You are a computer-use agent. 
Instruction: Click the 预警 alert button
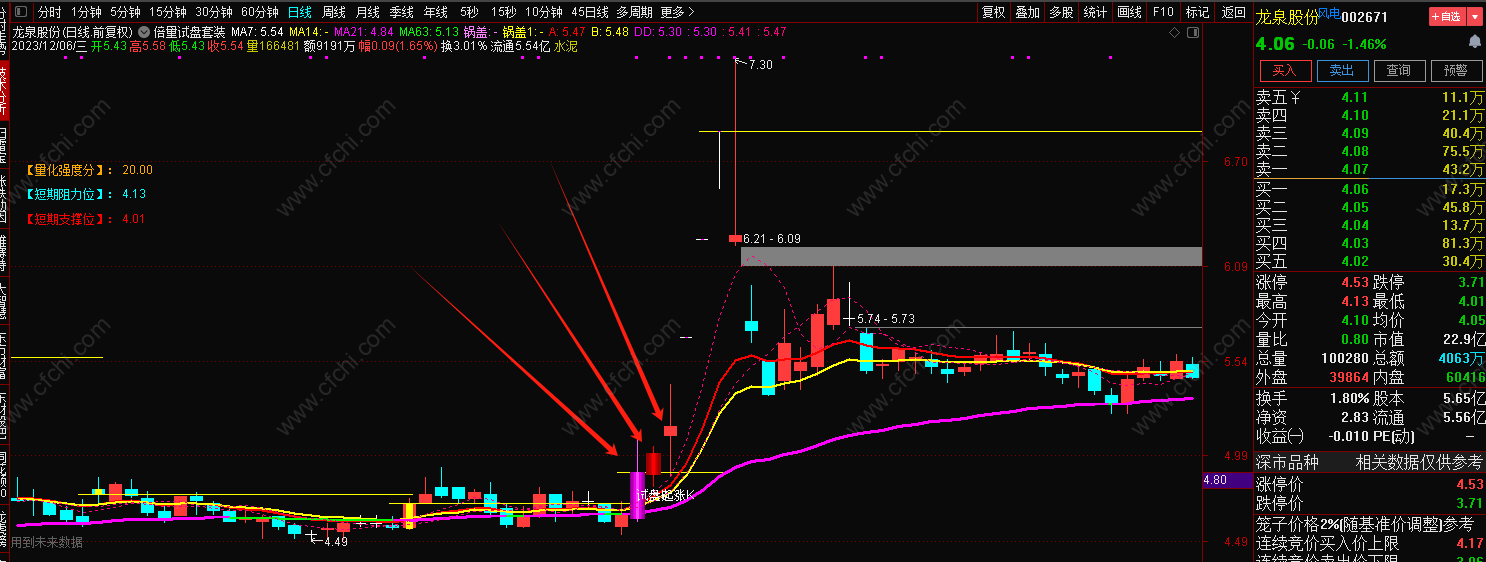tap(1455, 70)
